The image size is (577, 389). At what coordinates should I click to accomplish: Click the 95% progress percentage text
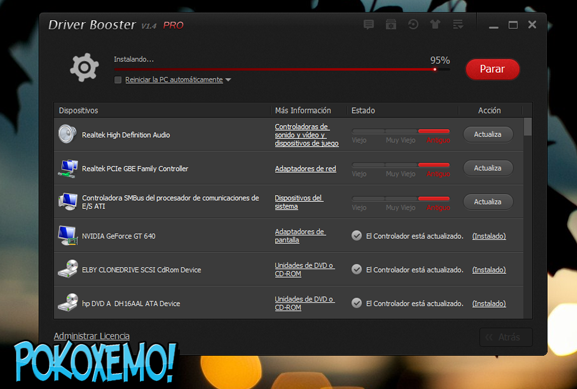(x=440, y=60)
